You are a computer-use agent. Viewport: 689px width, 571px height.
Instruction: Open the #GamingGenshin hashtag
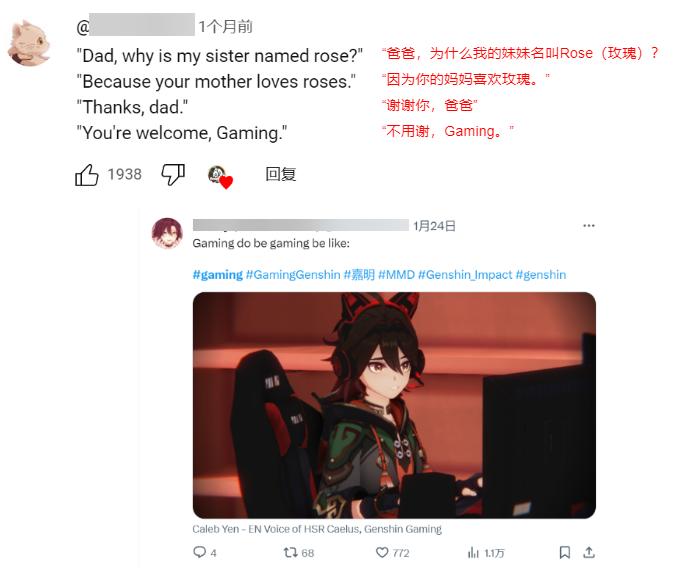coord(293,275)
